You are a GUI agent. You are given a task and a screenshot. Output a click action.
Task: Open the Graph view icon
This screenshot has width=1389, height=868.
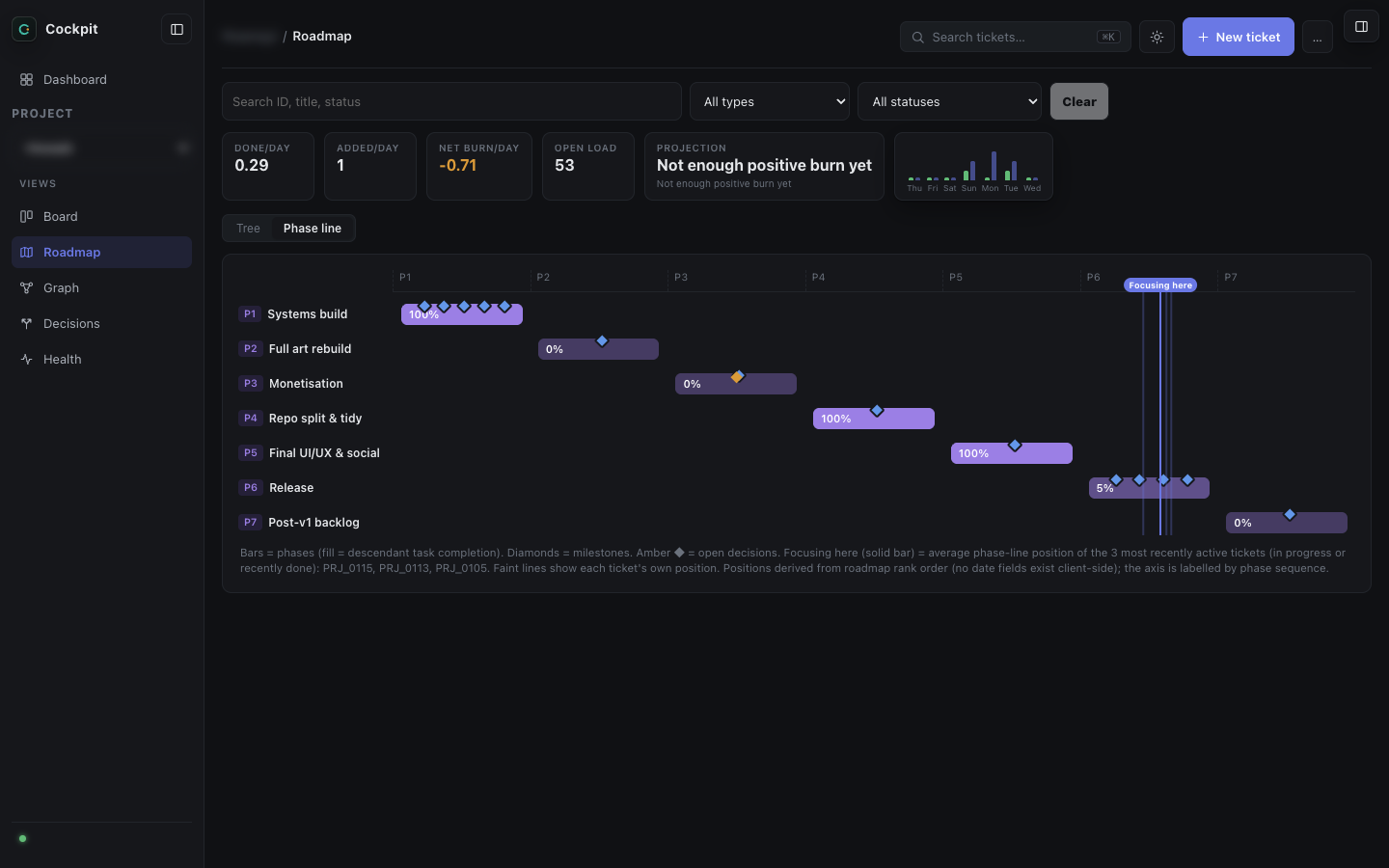(x=26, y=287)
